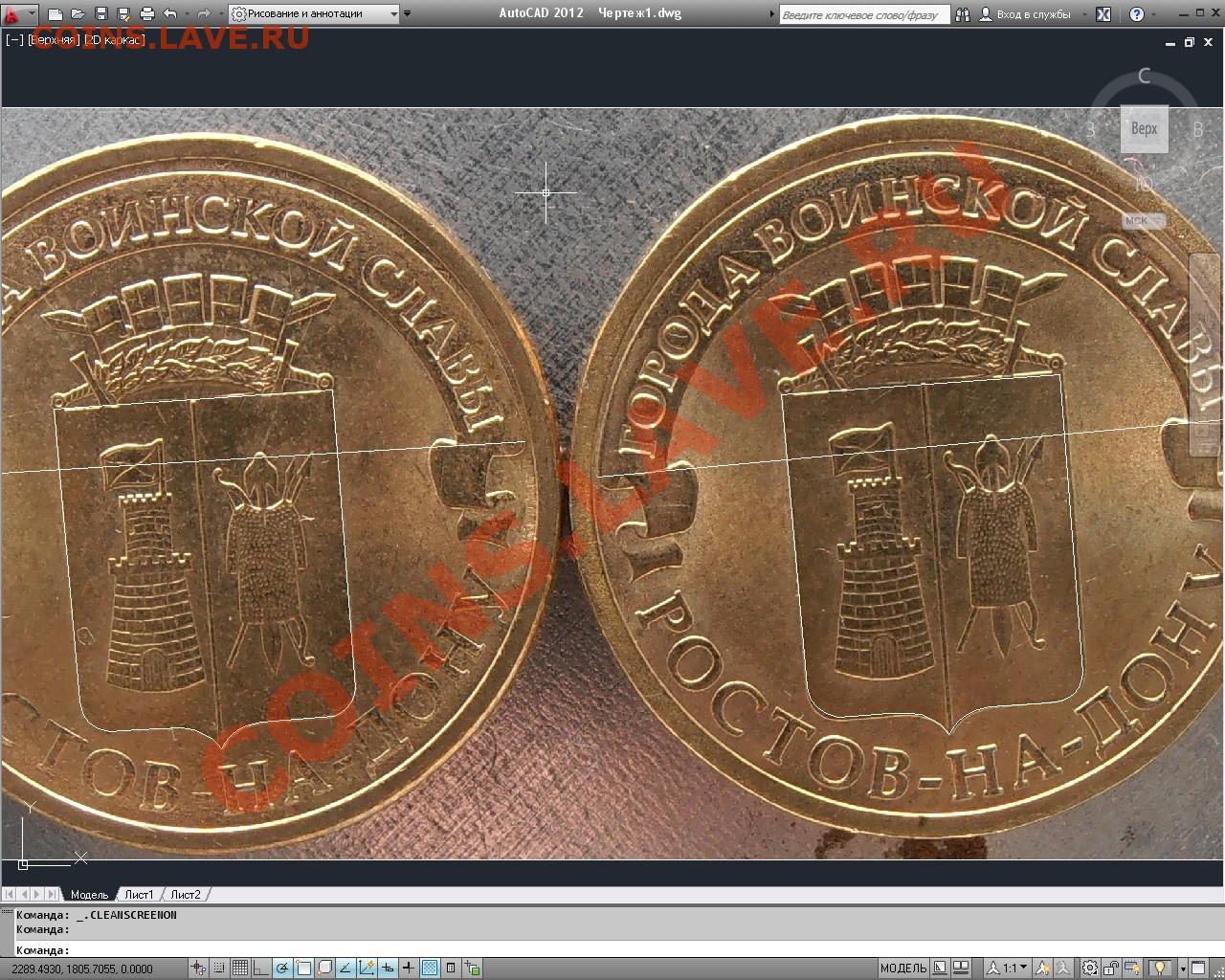Click the navigation bar strip on right edge
This screenshot has height=980, width=1225.
[x=1206, y=354]
